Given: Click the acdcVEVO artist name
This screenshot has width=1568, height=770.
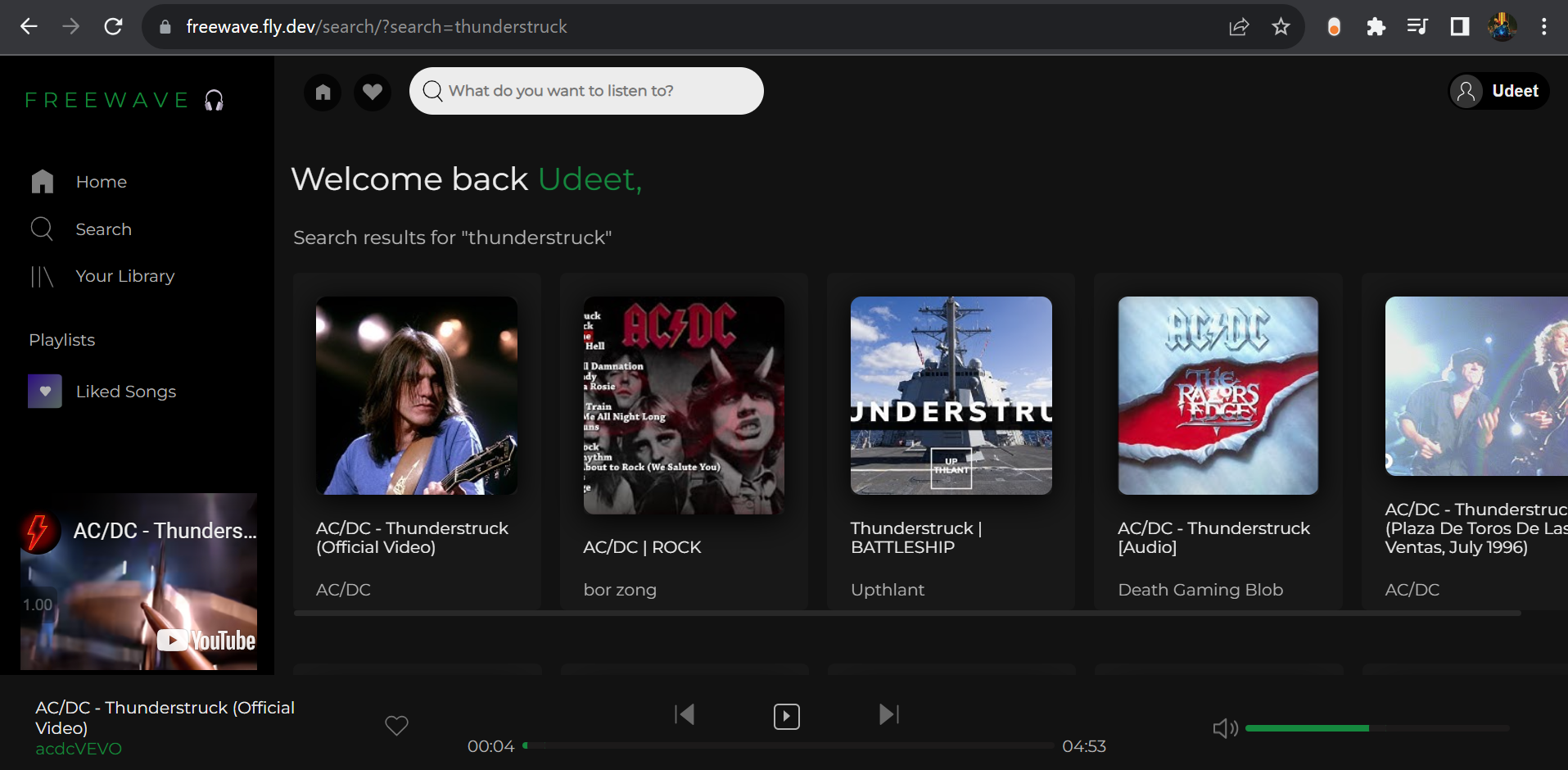Looking at the screenshot, I should pos(79,749).
